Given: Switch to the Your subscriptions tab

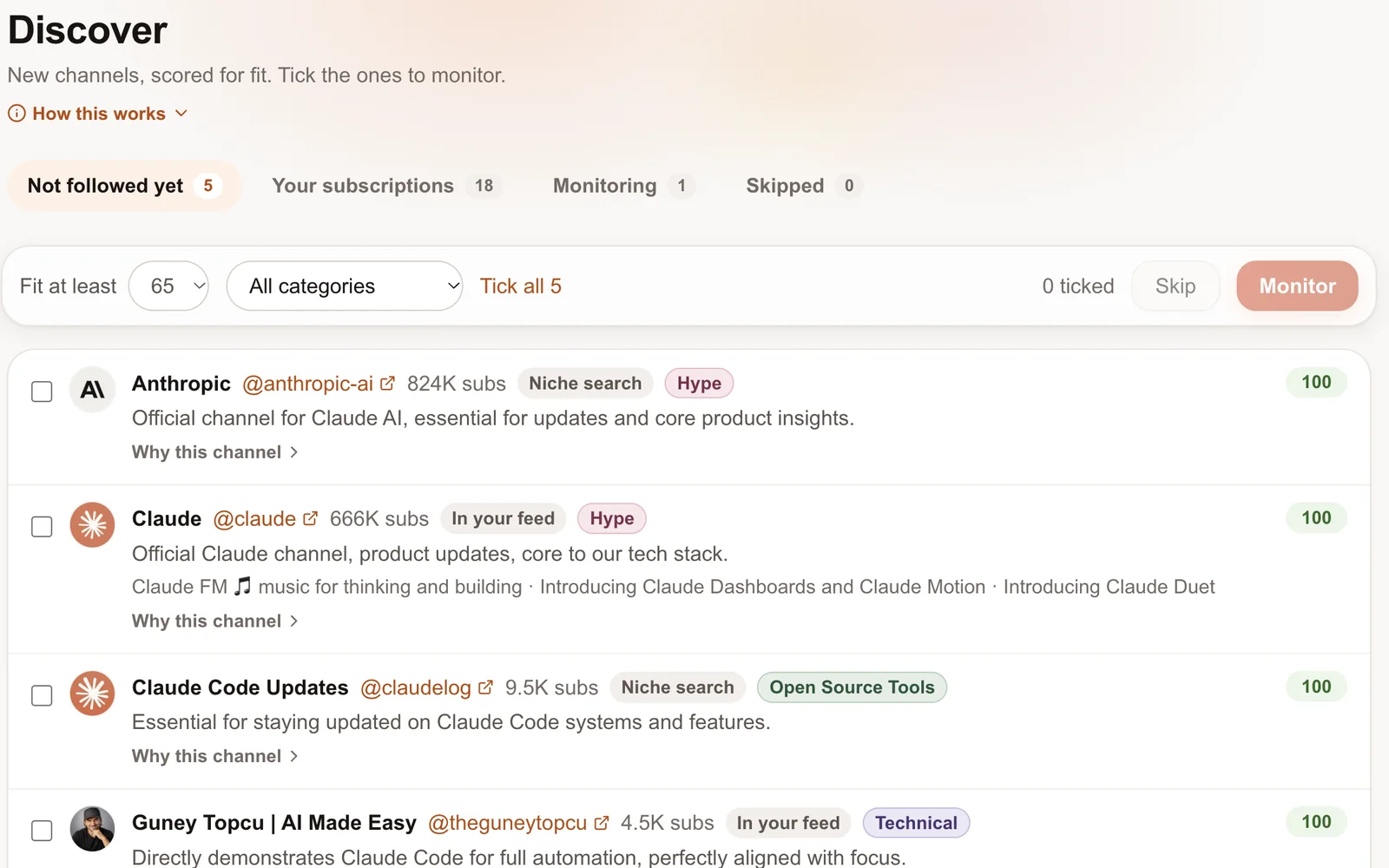Looking at the screenshot, I should (x=386, y=186).
